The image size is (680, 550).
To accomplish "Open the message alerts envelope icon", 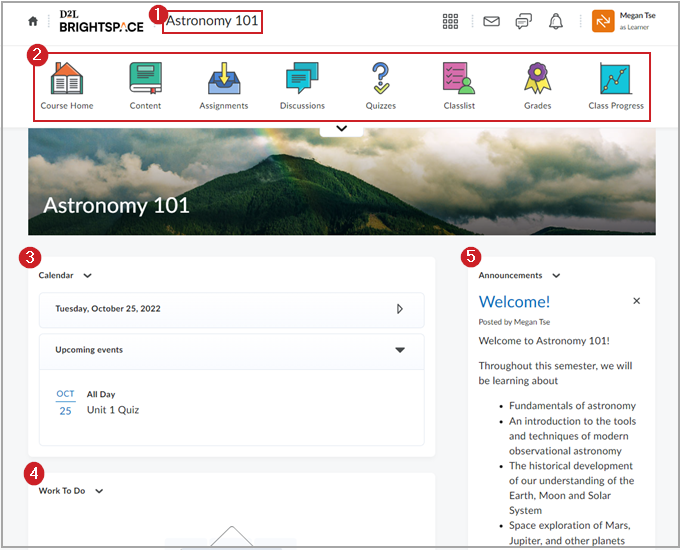I will click(x=491, y=21).
